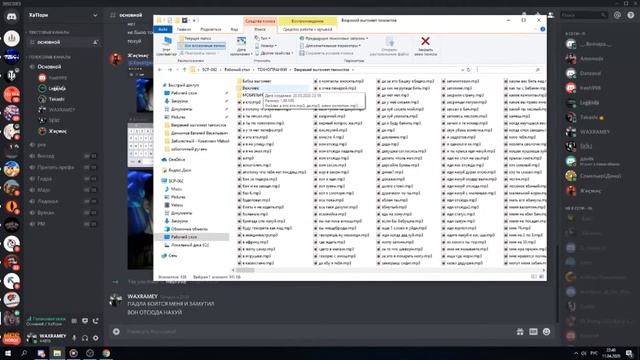Open Windows Start menu
Image resolution: width=640 pixels, height=360 pixels.
click(x=8, y=353)
